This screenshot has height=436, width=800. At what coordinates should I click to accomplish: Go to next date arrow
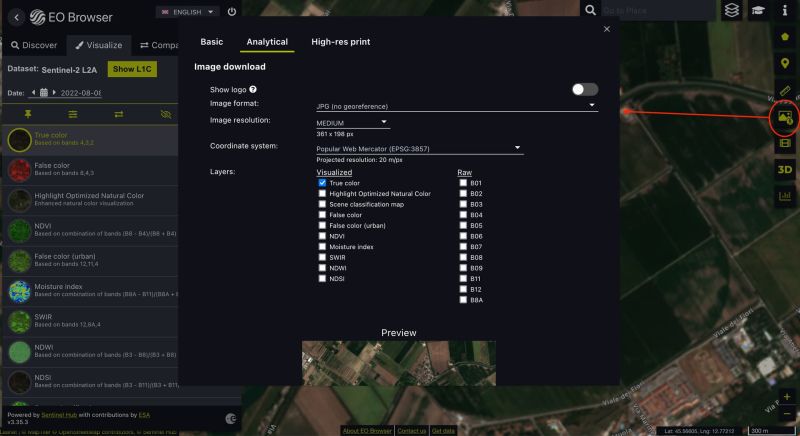coord(54,92)
